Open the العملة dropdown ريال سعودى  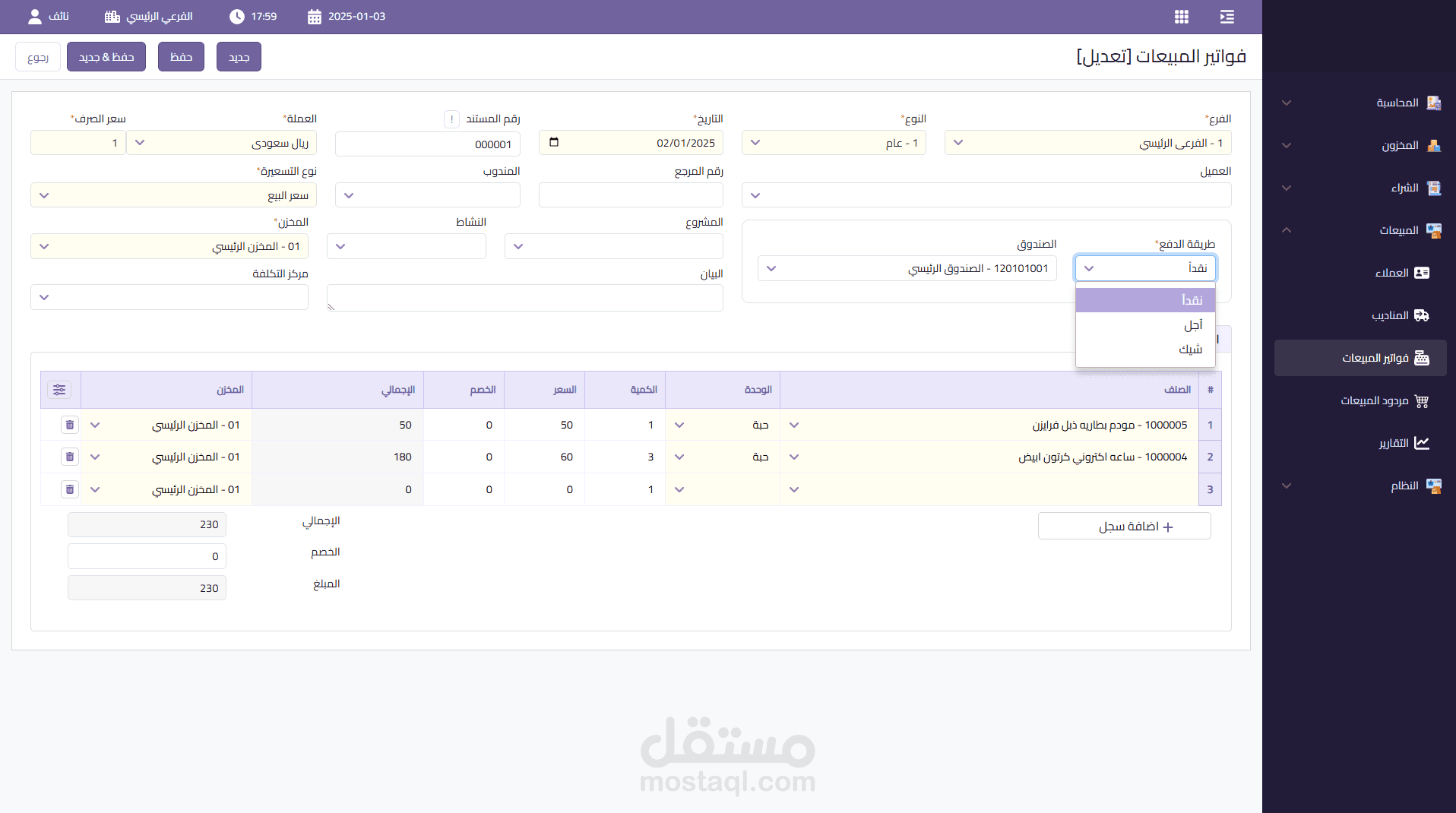(221, 143)
